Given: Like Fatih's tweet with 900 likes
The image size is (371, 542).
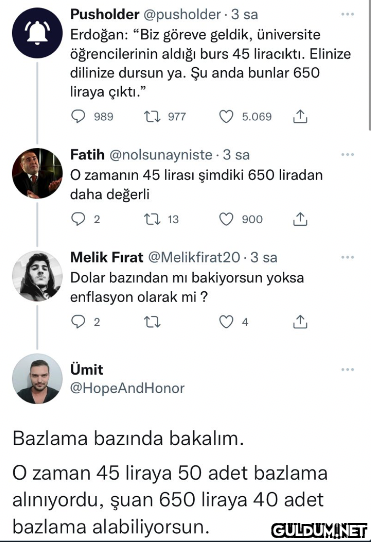Looking at the screenshot, I should click(x=226, y=219).
